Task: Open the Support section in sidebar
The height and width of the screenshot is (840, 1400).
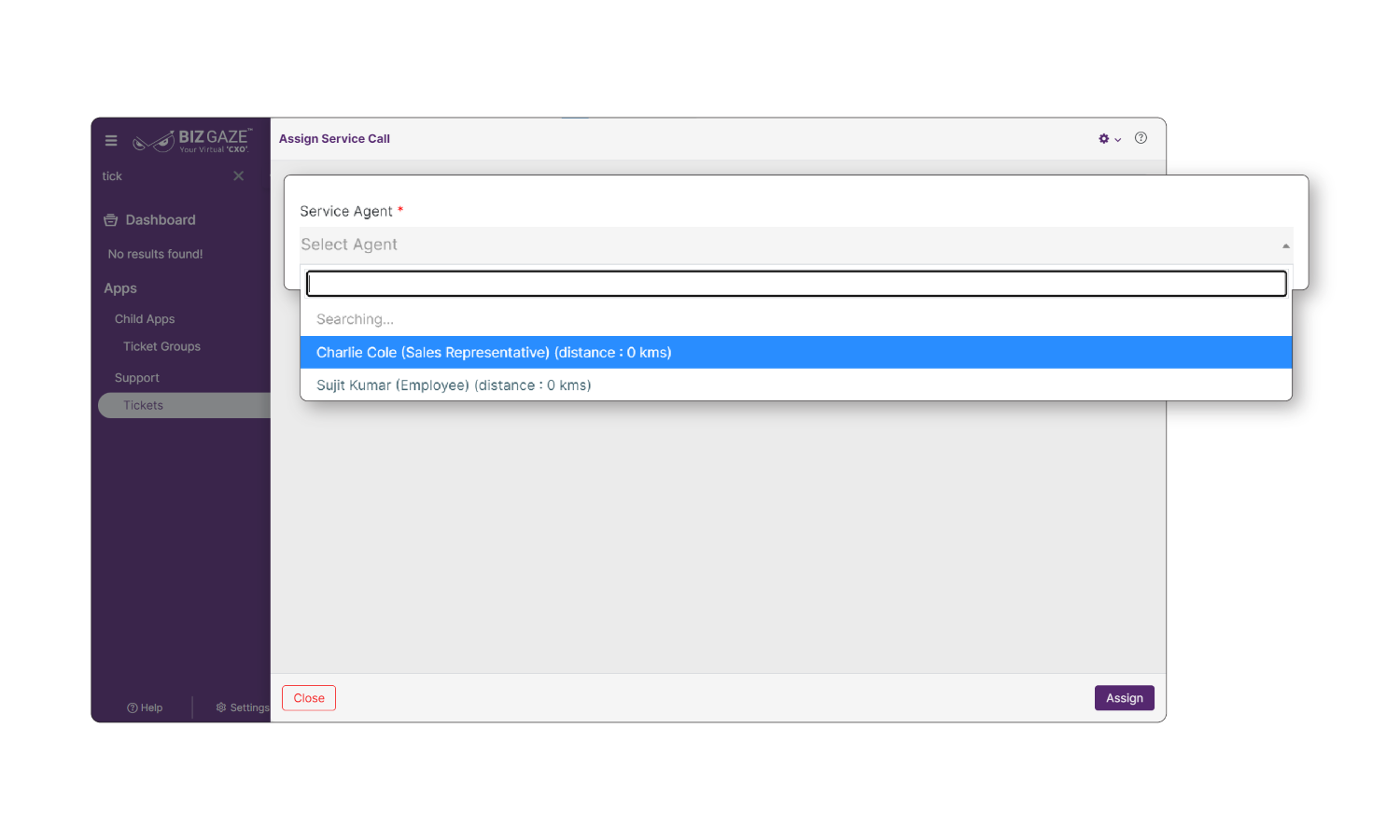Action: (136, 378)
